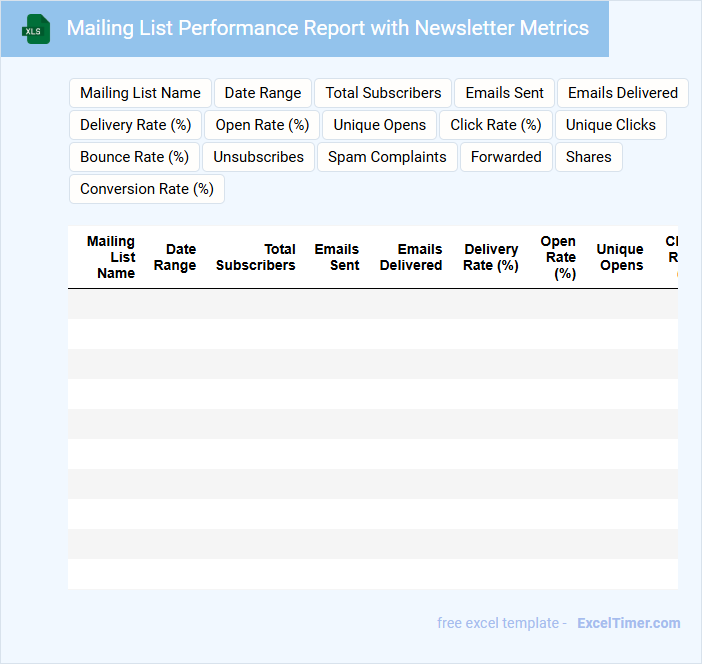Open the ExcelTimer.com link

pos(628,623)
